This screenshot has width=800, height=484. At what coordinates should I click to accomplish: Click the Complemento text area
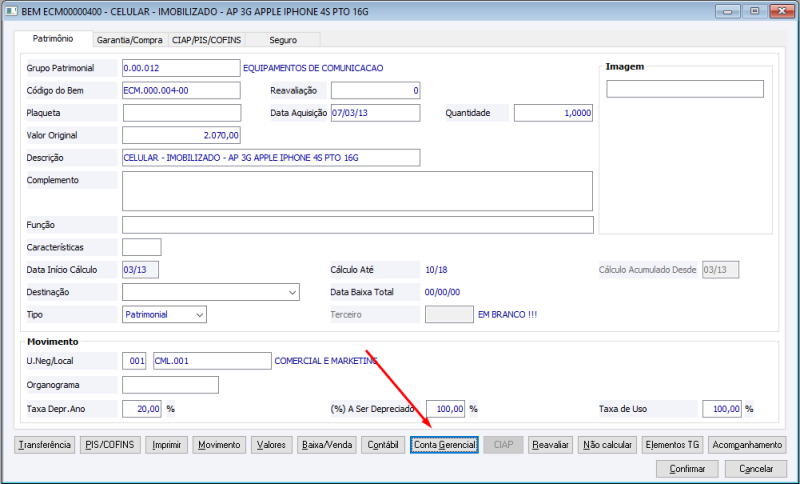tap(357, 191)
